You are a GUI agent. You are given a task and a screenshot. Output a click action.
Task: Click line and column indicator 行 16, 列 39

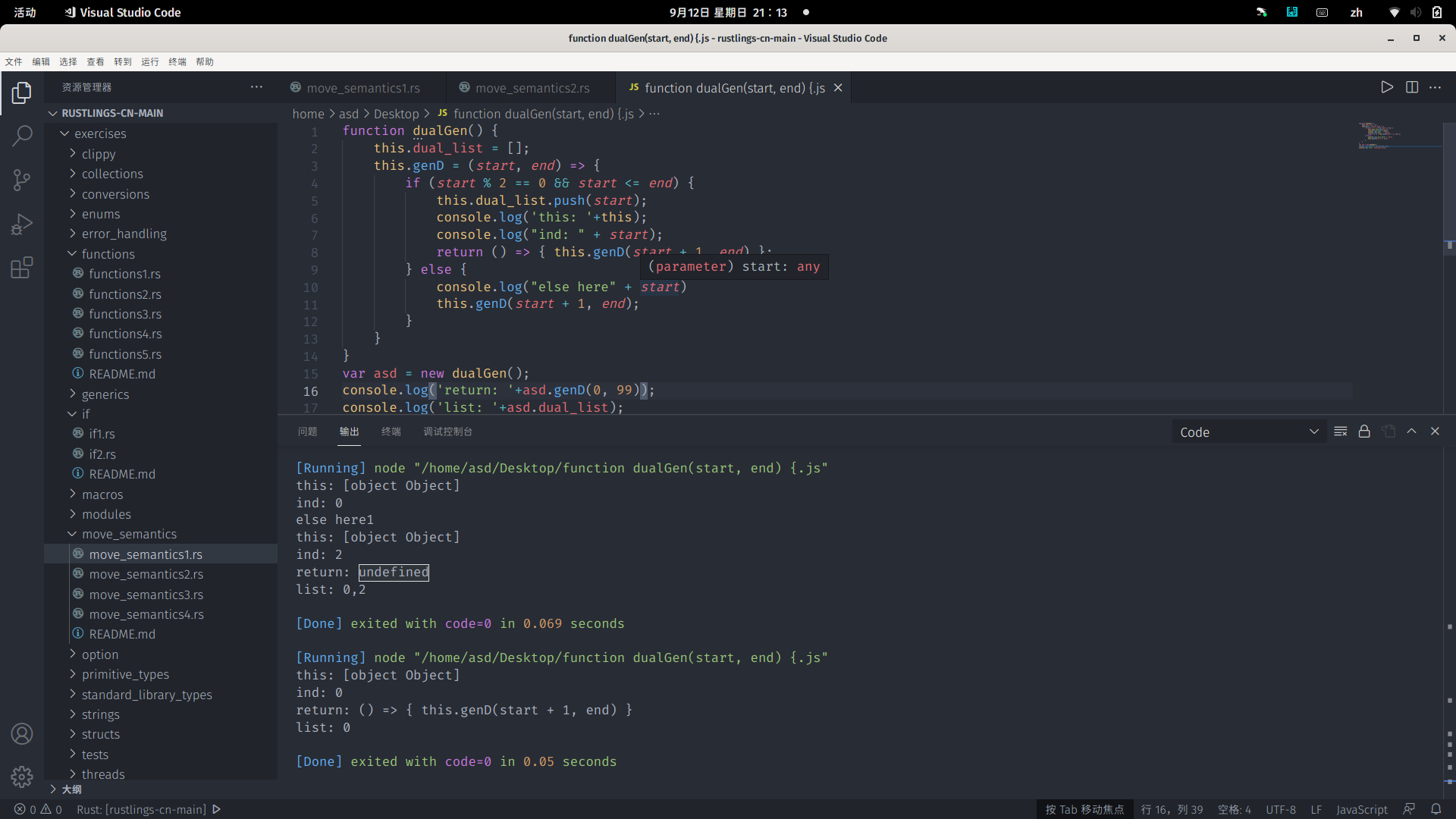click(x=1172, y=809)
